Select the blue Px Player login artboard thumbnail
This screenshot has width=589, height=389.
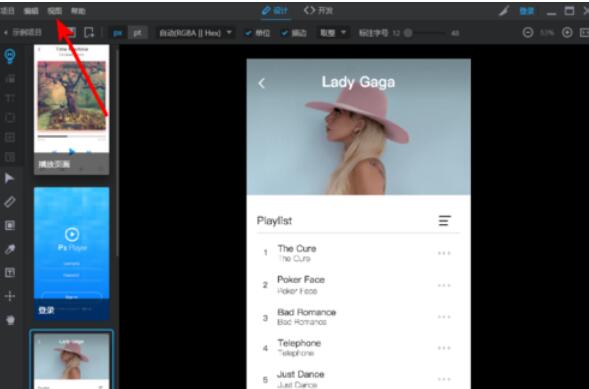pos(72,254)
